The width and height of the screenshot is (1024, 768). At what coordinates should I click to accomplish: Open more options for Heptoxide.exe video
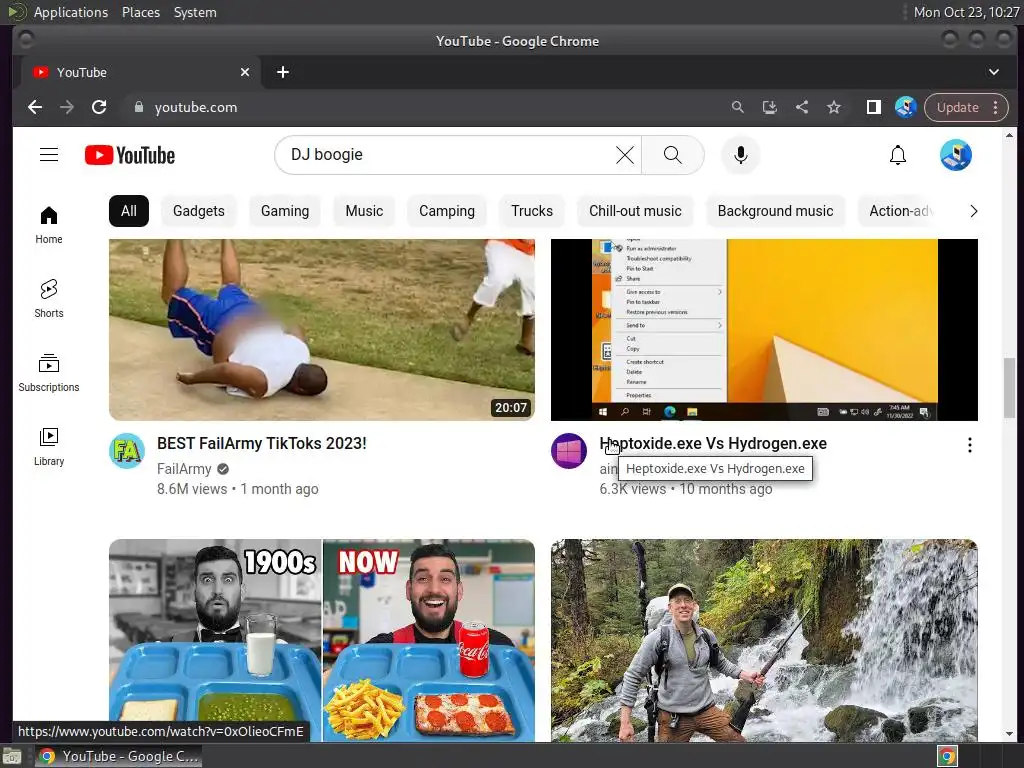point(970,445)
